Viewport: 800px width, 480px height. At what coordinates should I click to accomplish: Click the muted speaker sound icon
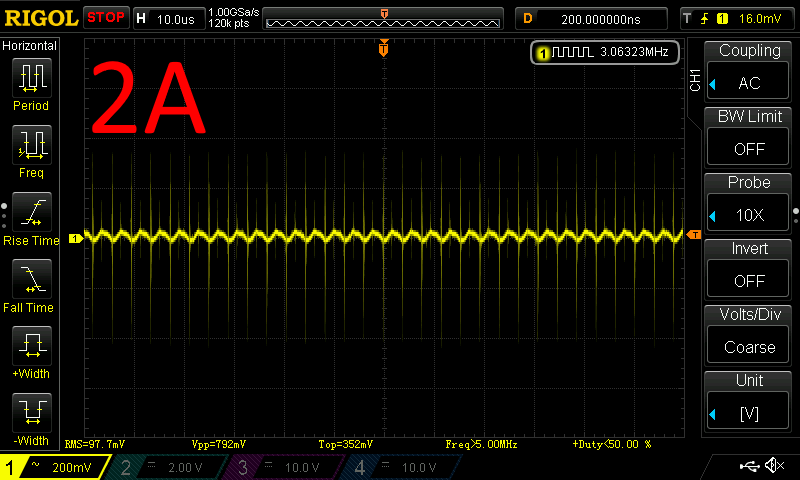(774, 465)
